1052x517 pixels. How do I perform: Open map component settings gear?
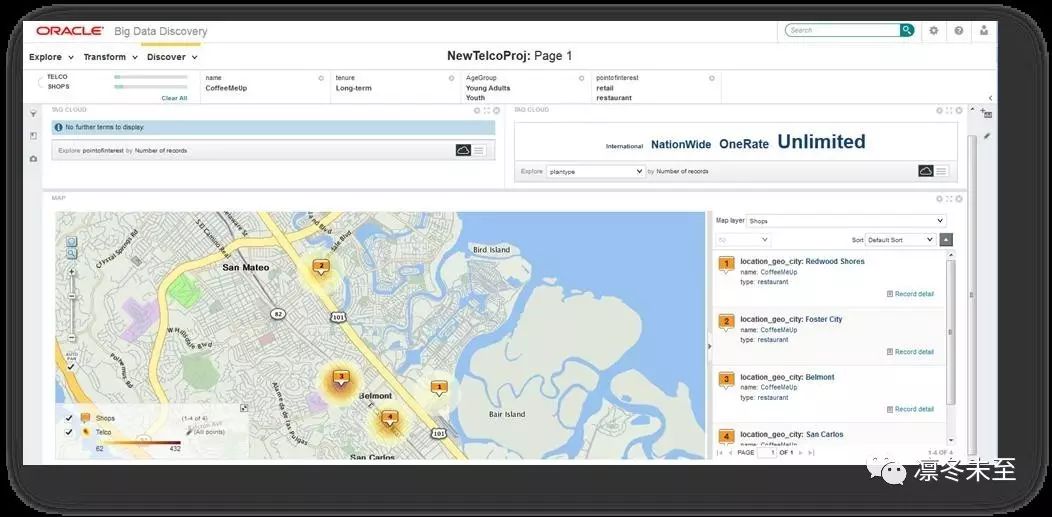pyautogui.click(x=939, y=198)
